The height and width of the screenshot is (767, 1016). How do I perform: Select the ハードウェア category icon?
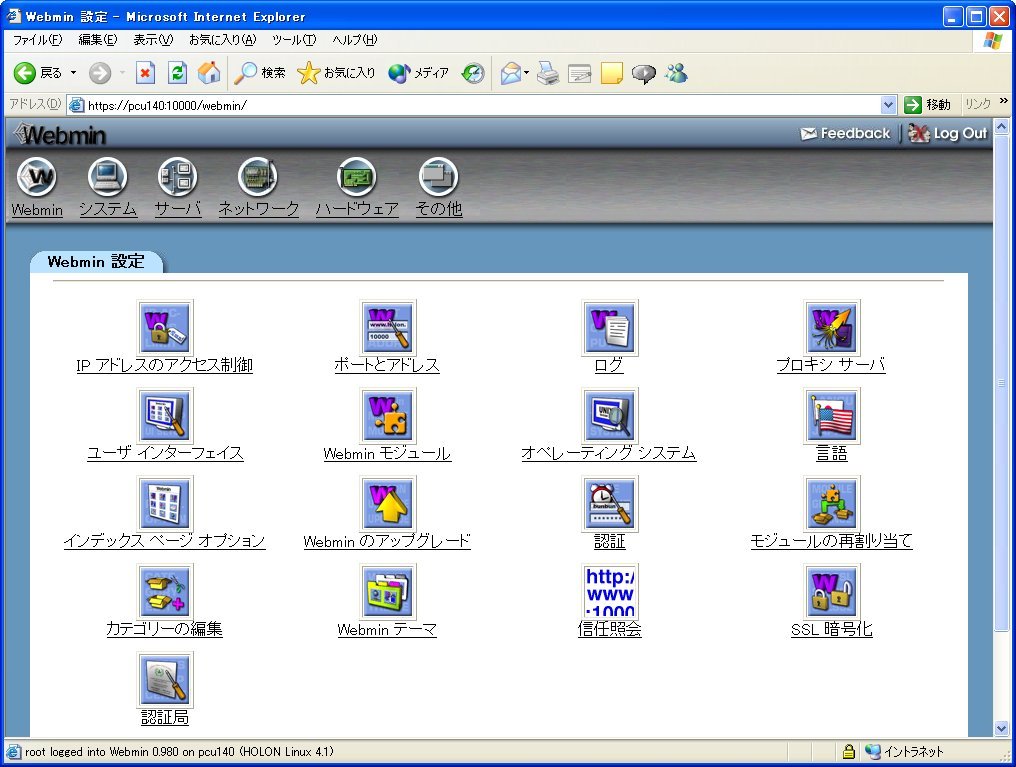357,176
